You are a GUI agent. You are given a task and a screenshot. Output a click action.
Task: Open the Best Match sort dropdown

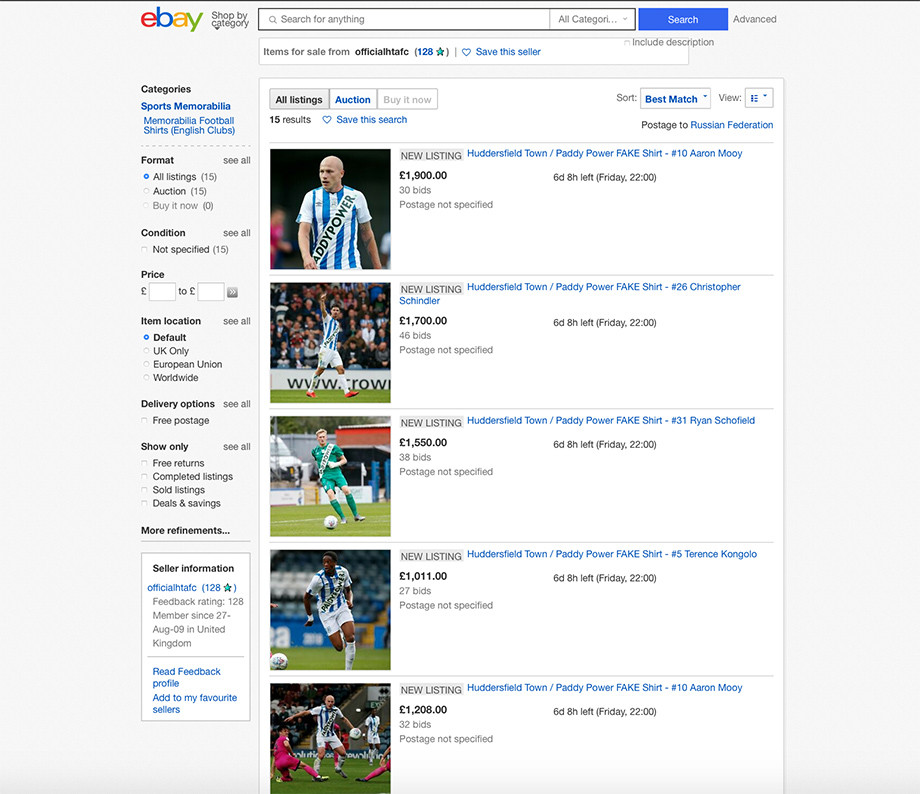(675, 99)
